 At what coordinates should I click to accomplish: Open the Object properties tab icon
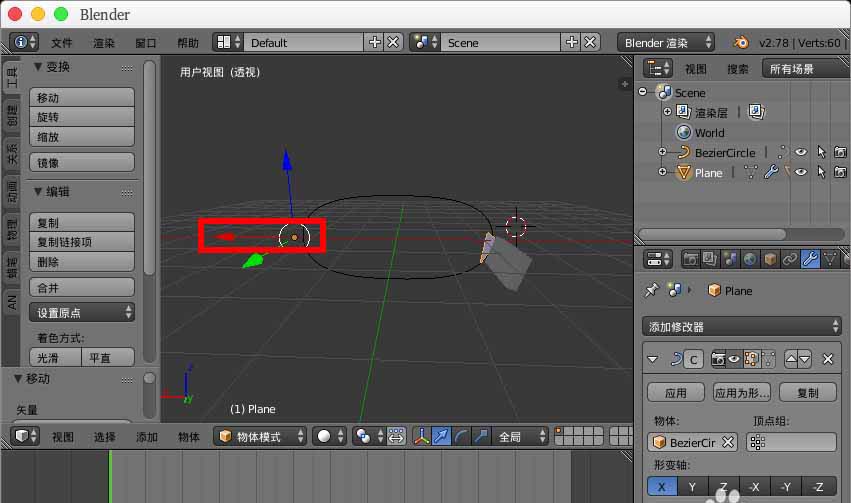point(770,259)
